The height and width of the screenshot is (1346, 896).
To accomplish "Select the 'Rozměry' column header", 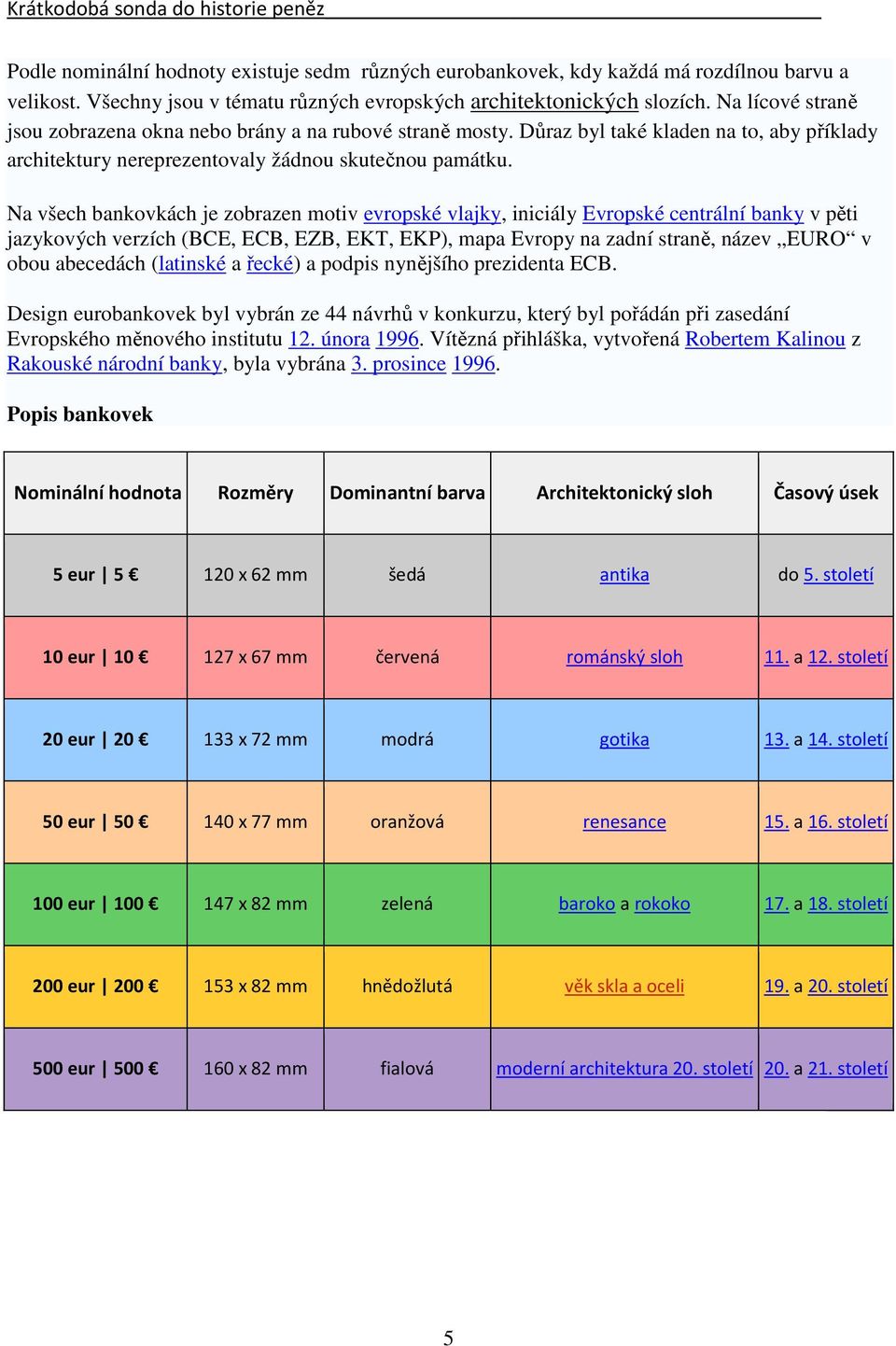I will 256,493.
